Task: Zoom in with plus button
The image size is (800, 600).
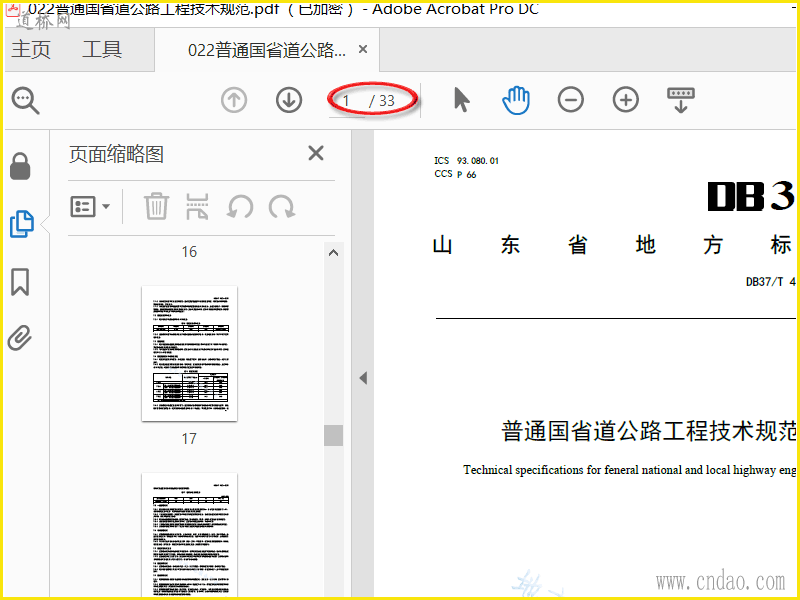Action: (626, 99)
